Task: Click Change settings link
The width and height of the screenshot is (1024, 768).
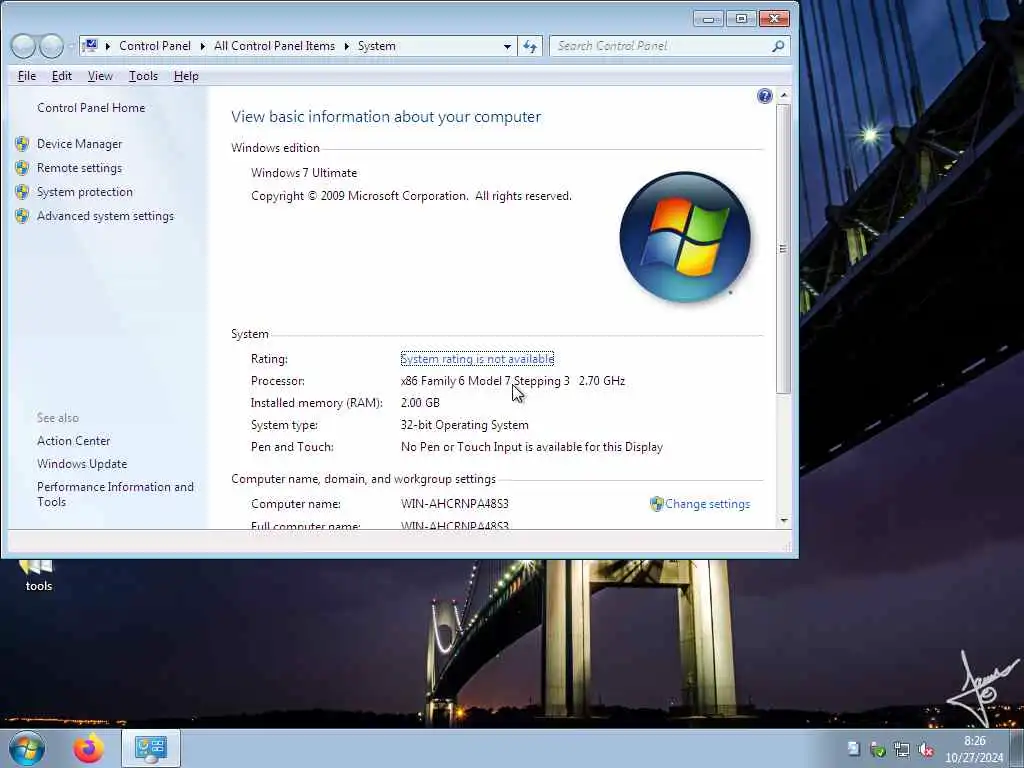Action: [707, 504]
